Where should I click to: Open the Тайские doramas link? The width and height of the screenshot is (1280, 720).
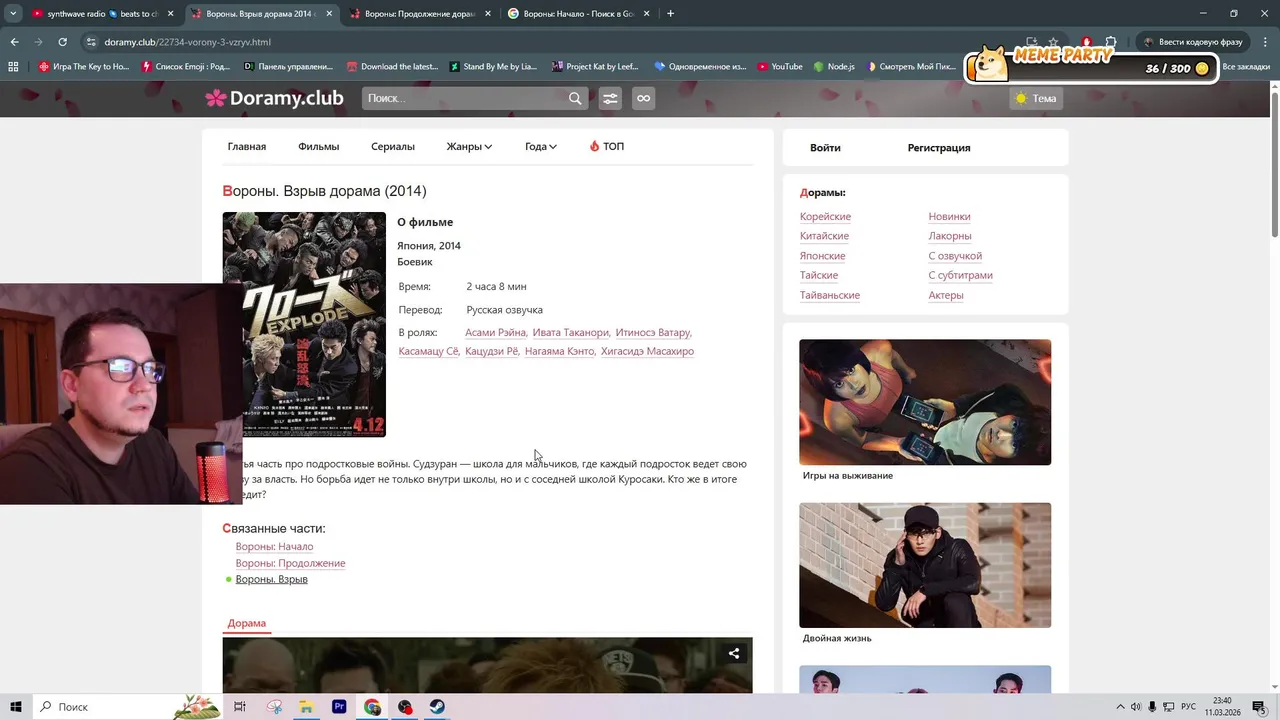tap(819, 275)
